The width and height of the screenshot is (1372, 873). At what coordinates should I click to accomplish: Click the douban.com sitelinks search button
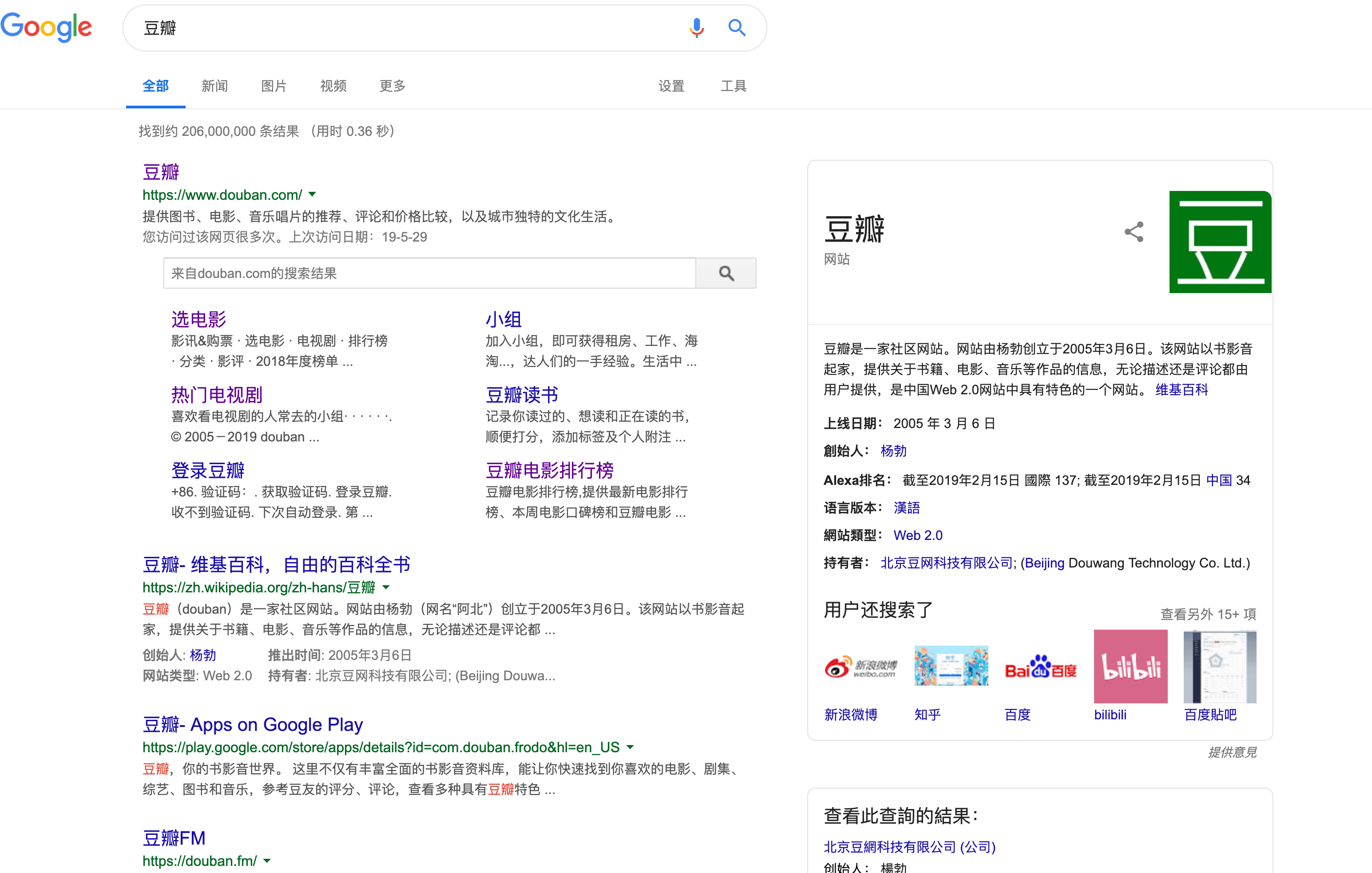click(726, 273)
